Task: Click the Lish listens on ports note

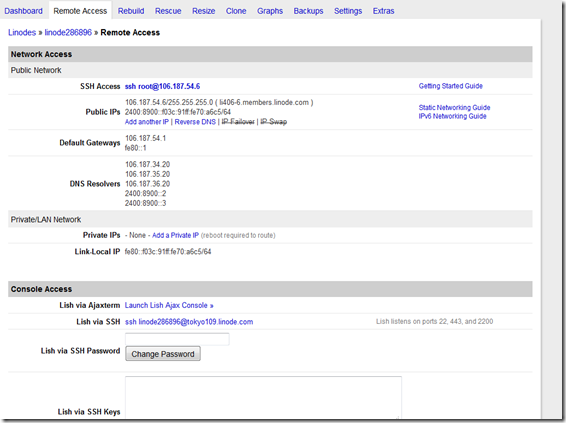Action: click(x=434, y=321)
